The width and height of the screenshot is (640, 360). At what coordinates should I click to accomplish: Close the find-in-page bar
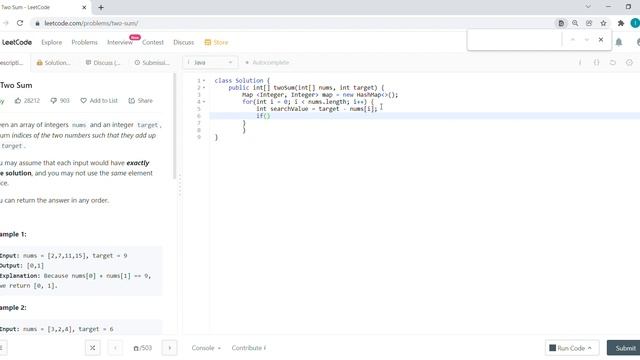pos(601,40)
